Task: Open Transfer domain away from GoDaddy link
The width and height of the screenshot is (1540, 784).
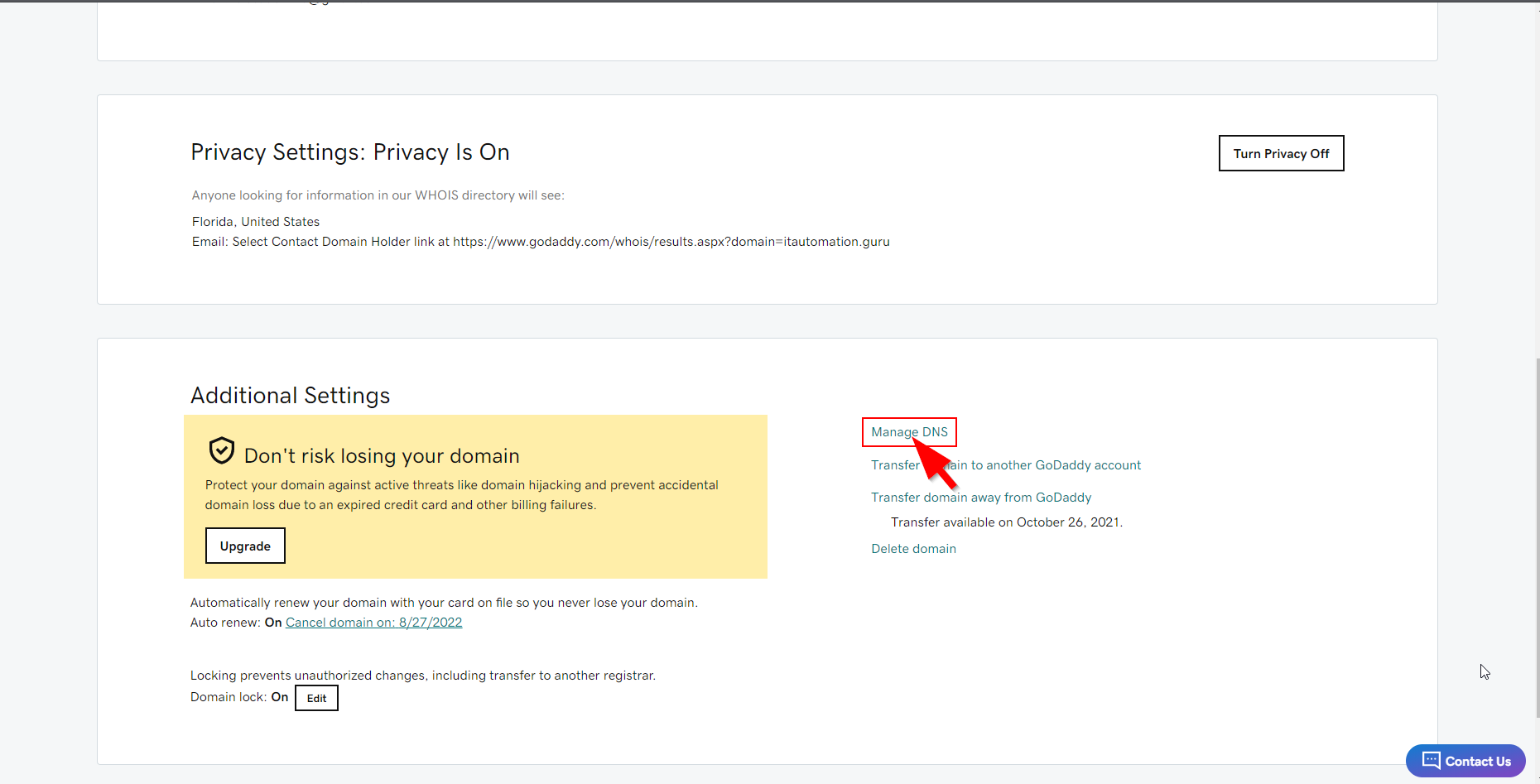Action: [x=981, y=498]
